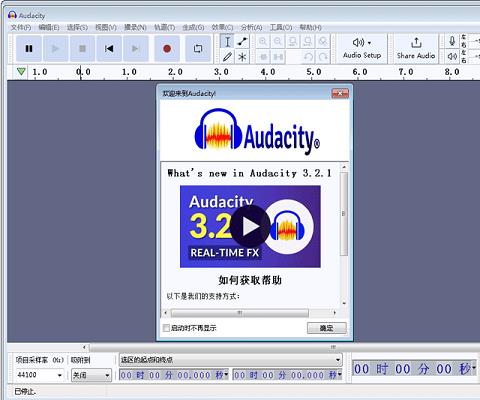The image size is (480, 400).
Task: Select the pencil Draw tool
Action: (x=227, y=57)
